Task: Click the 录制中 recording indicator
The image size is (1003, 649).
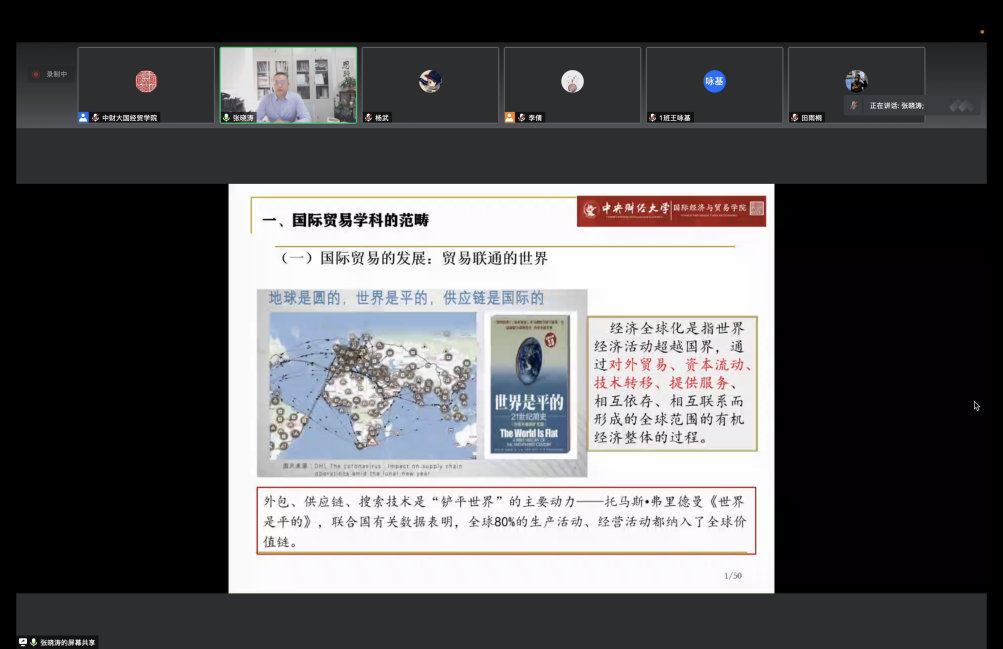Action: [49, 74]
